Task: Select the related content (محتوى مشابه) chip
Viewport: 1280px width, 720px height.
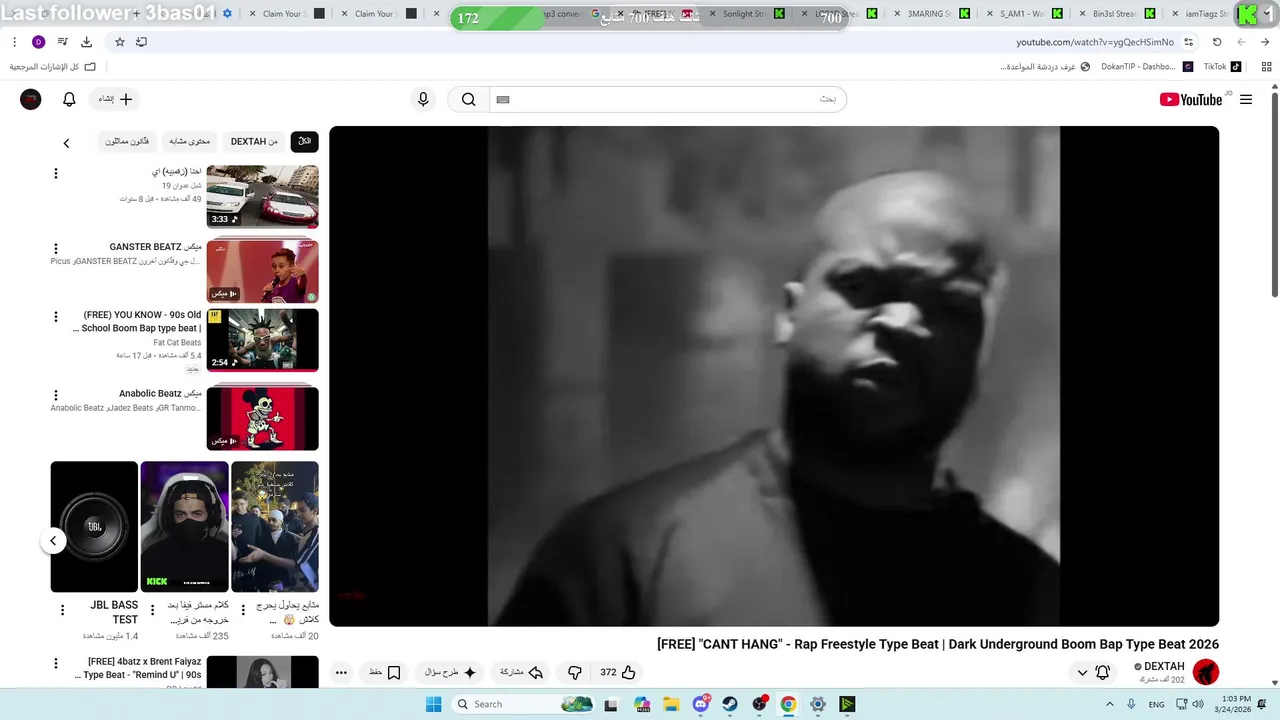Action: [x=189, y=142]
